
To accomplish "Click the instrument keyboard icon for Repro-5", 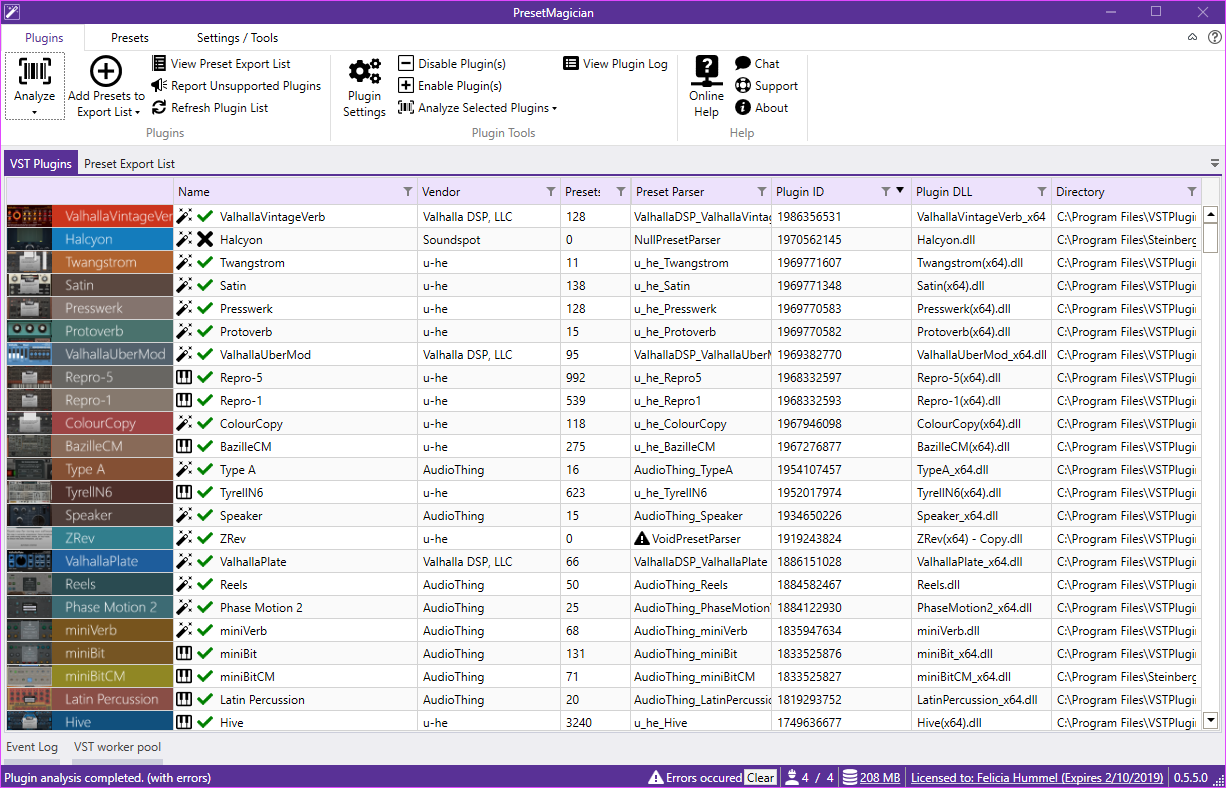I will 184,378.
